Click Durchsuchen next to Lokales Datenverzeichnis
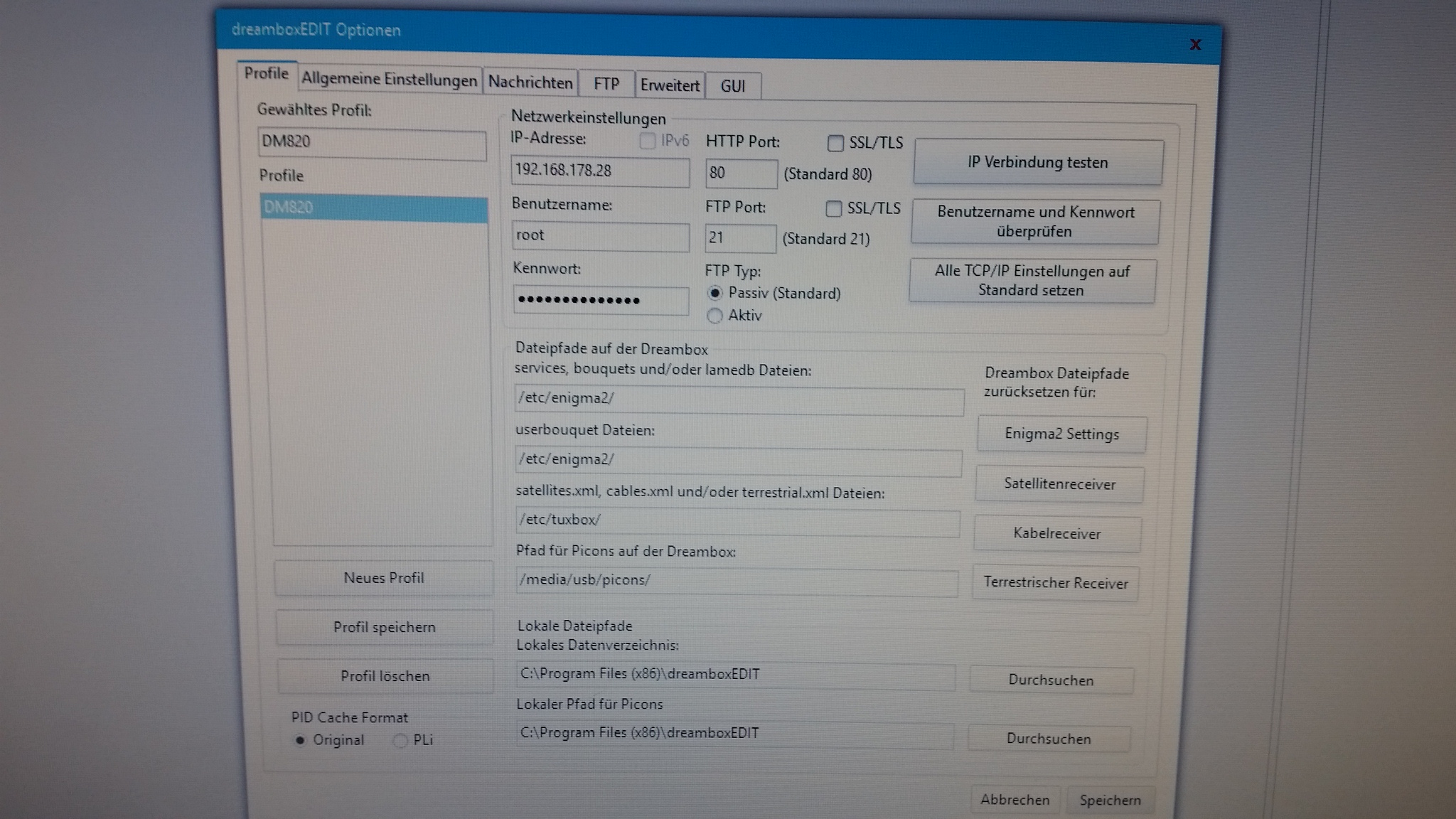This screenshot has width=1456, height=819. point(1050,680)
